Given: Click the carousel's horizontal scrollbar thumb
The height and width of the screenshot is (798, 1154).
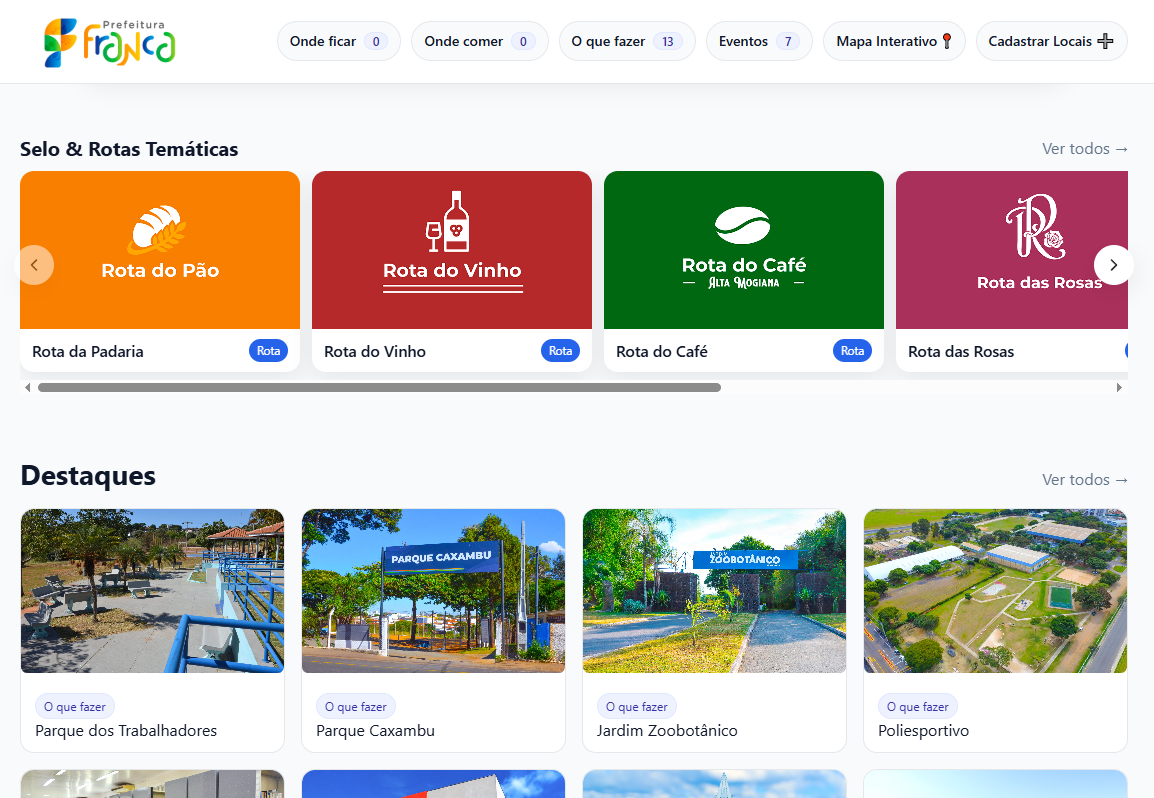Looking at the screenshot, I should [x=379, y=387].
